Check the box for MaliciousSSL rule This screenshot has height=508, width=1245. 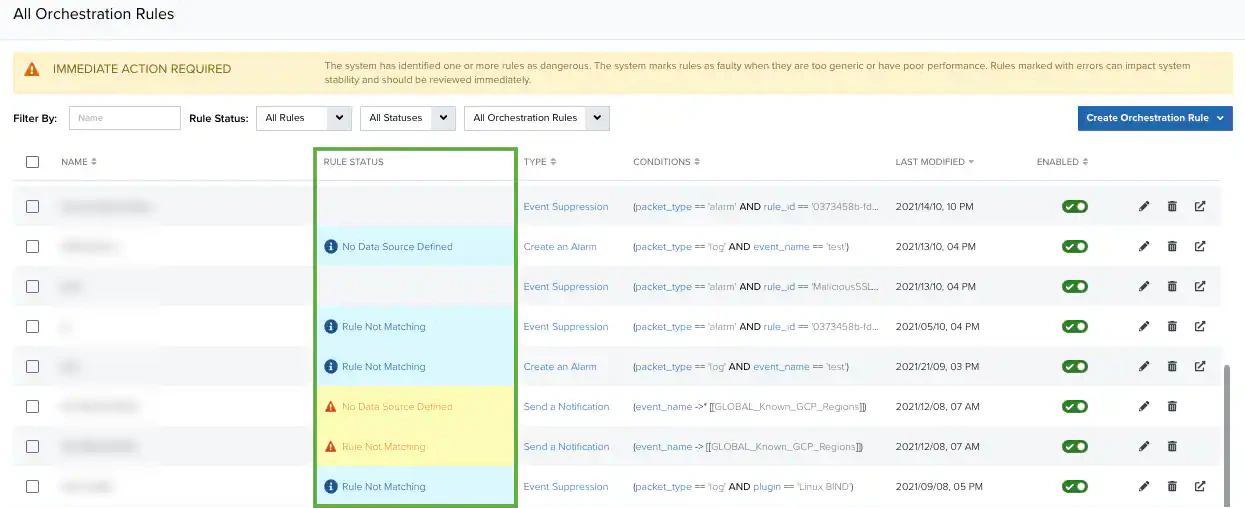(32, 287)
